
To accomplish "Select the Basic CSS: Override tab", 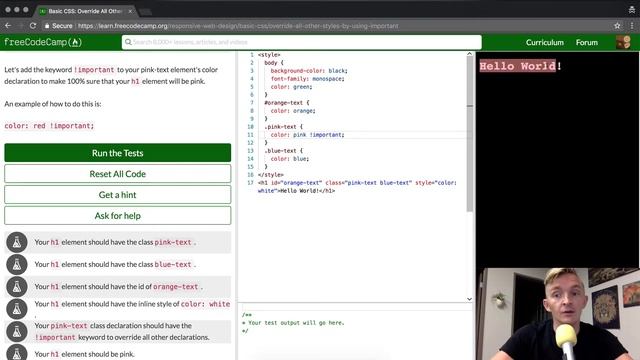I will [x=85, y=11].
